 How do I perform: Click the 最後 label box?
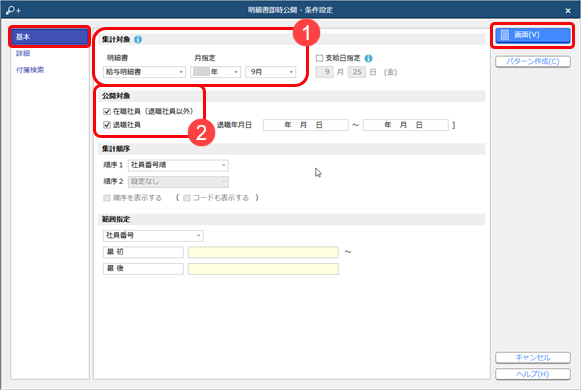point(143,269)
